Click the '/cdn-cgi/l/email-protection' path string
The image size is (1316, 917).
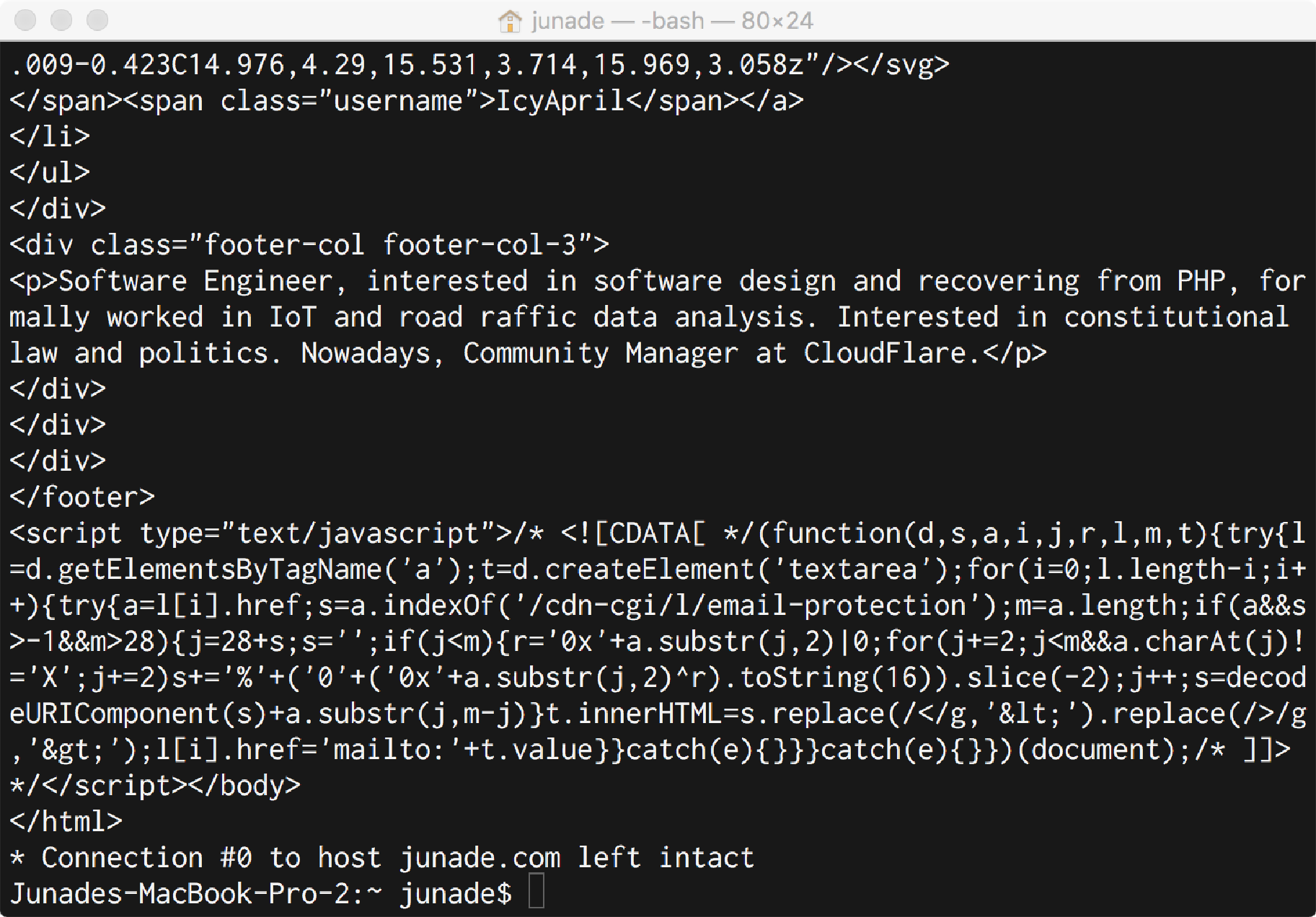[746, 606]
